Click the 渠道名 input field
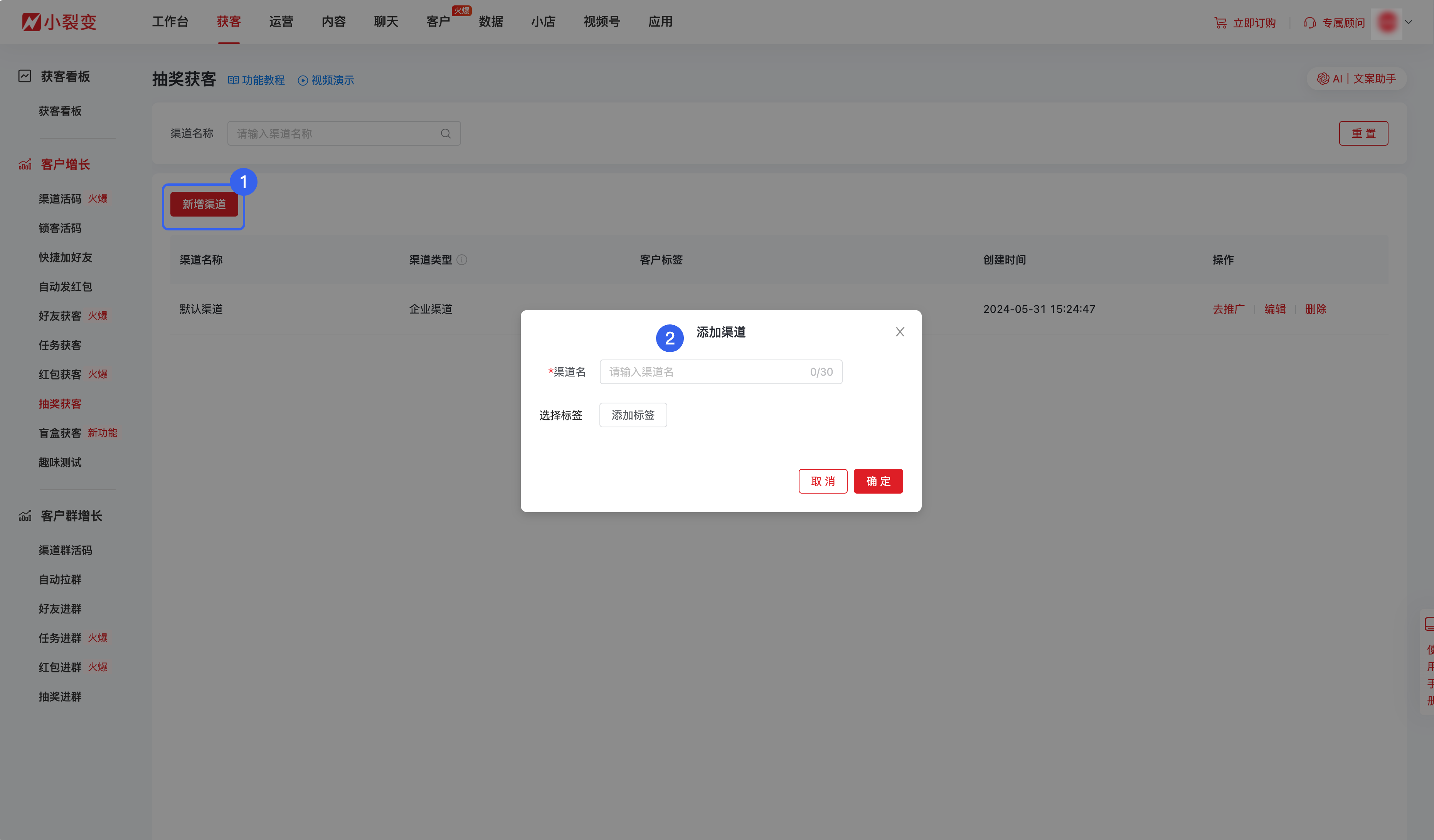 tap(720, 371)
